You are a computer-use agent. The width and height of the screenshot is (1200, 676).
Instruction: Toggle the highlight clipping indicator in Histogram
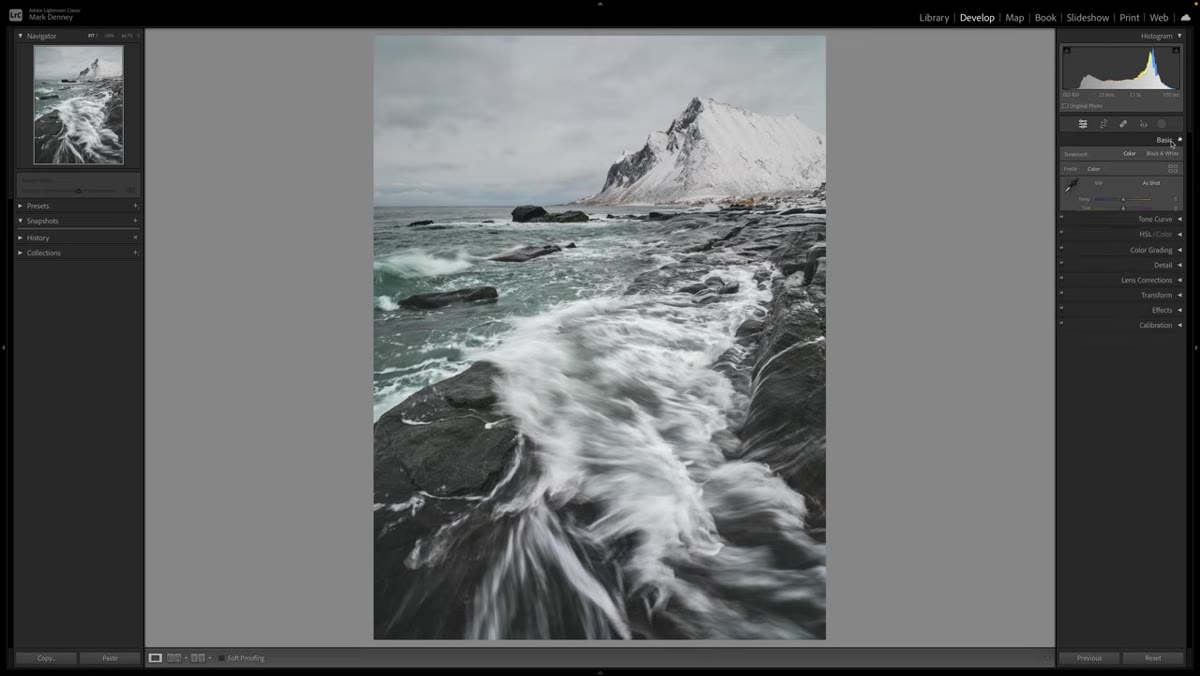point(1176,50)
